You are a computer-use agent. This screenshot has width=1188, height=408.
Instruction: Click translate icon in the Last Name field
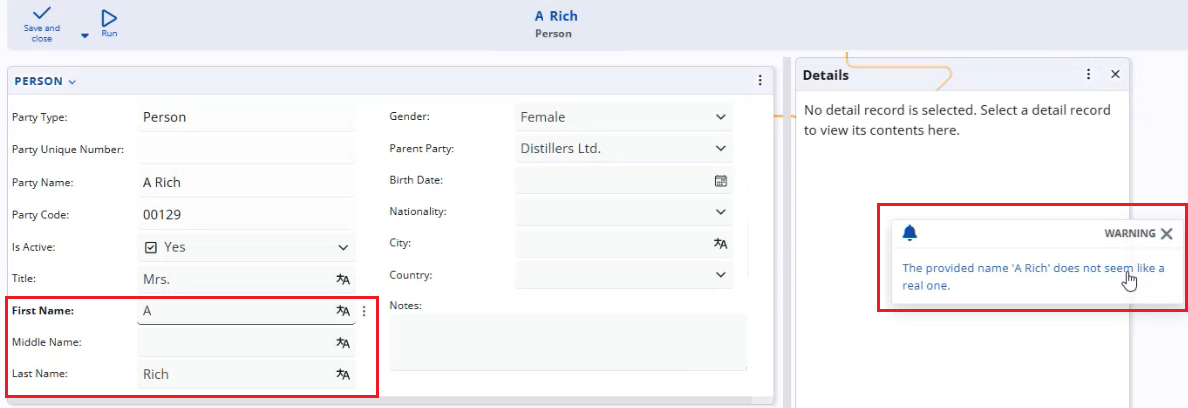(343, 375)
